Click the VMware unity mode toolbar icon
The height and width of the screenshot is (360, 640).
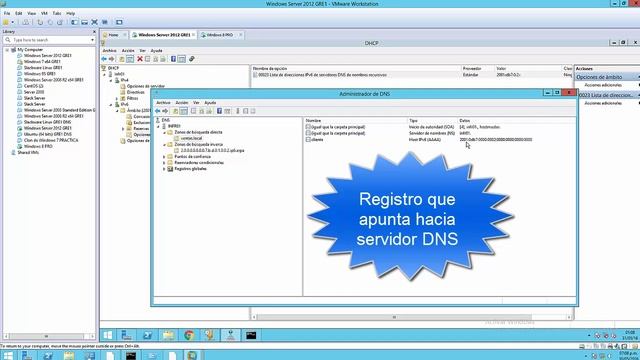[105, 22]
